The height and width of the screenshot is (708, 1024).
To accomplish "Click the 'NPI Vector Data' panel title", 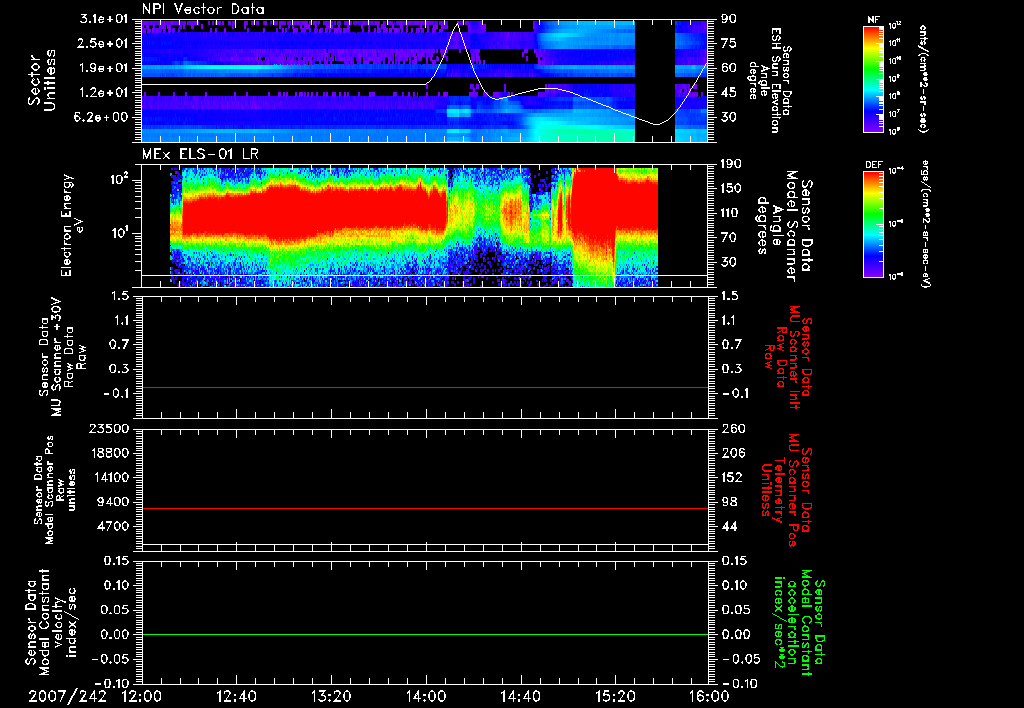I will pyautogui.click(x=203, y=9).
